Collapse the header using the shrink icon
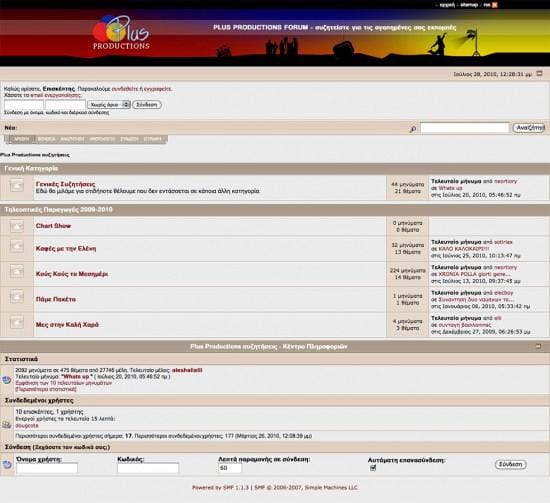This screenshot has width=550, height=503. 539,74
